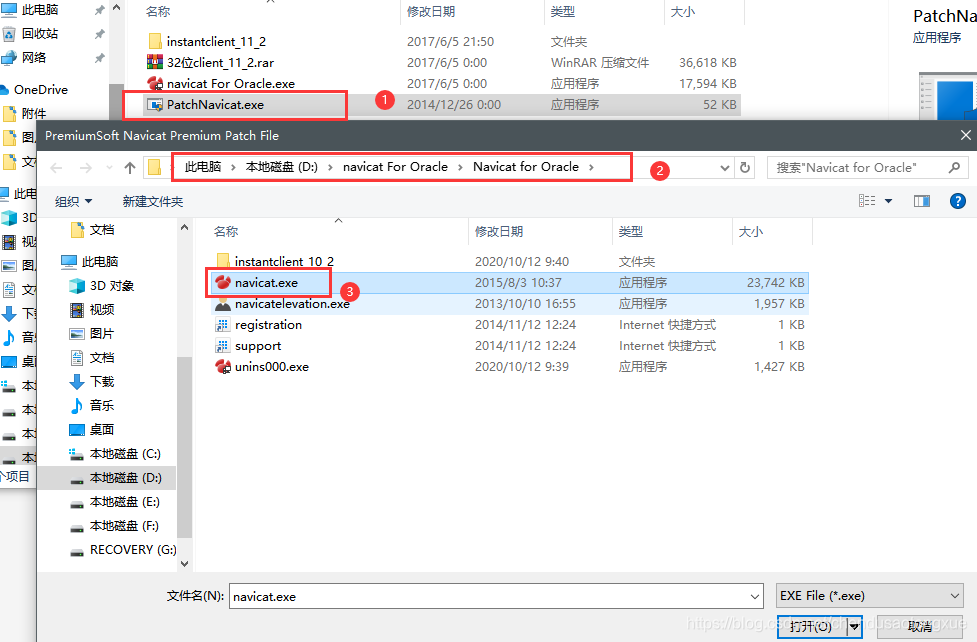Select 本地磁盘 (D:) in the tree

(125, 478)
